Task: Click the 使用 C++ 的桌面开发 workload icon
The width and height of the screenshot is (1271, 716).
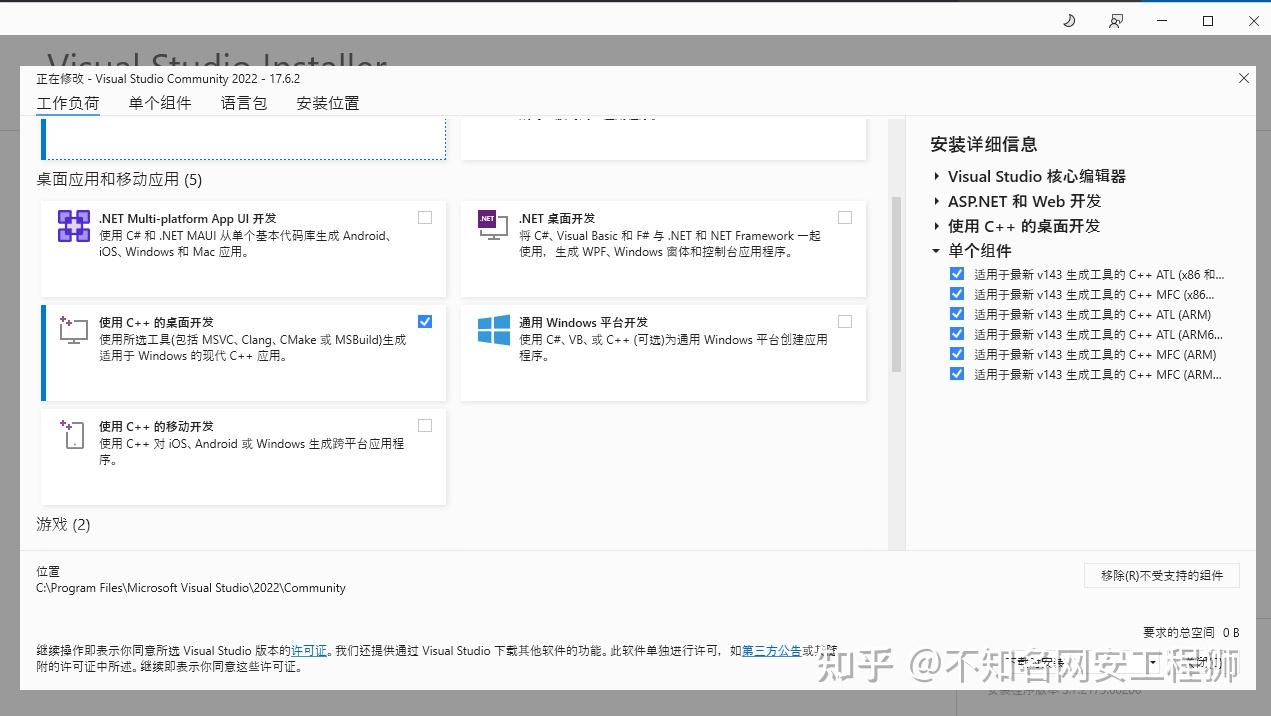Action: tap(74, 331)
